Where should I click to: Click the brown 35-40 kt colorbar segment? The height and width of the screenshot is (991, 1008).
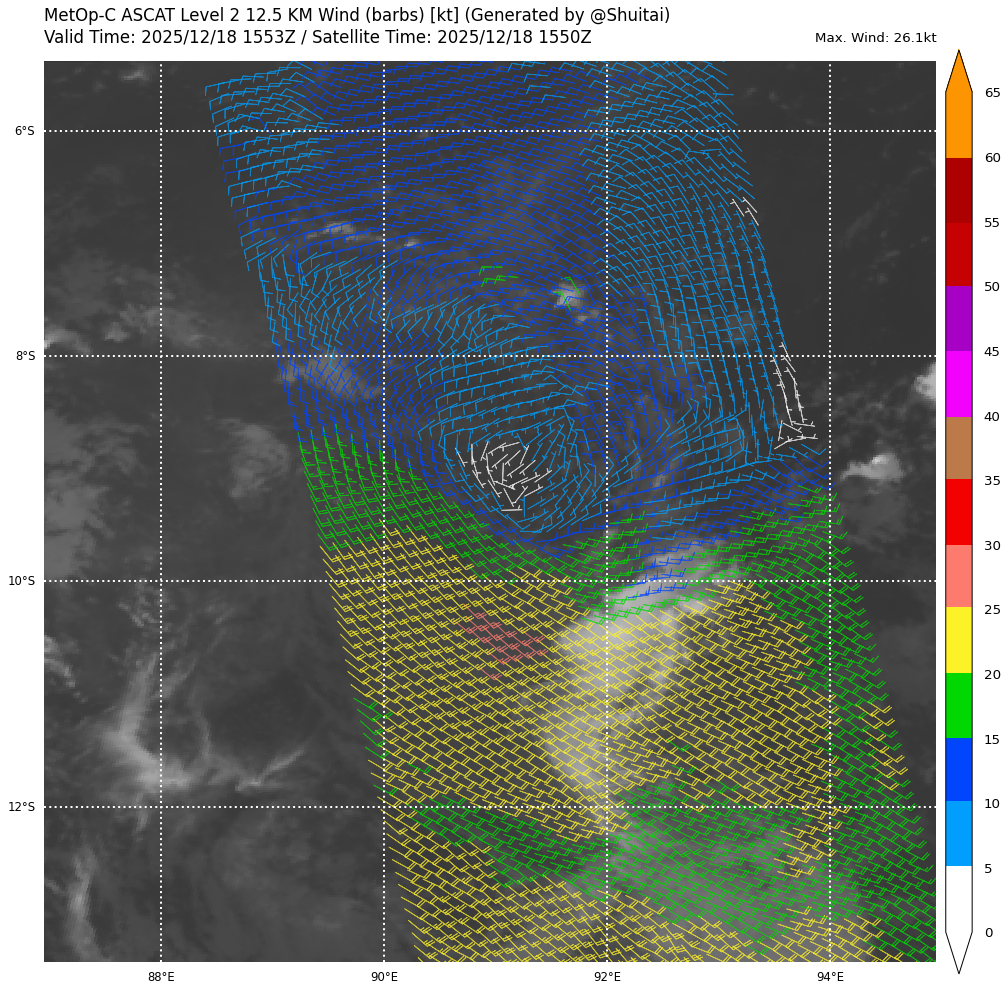click(958, 448)
